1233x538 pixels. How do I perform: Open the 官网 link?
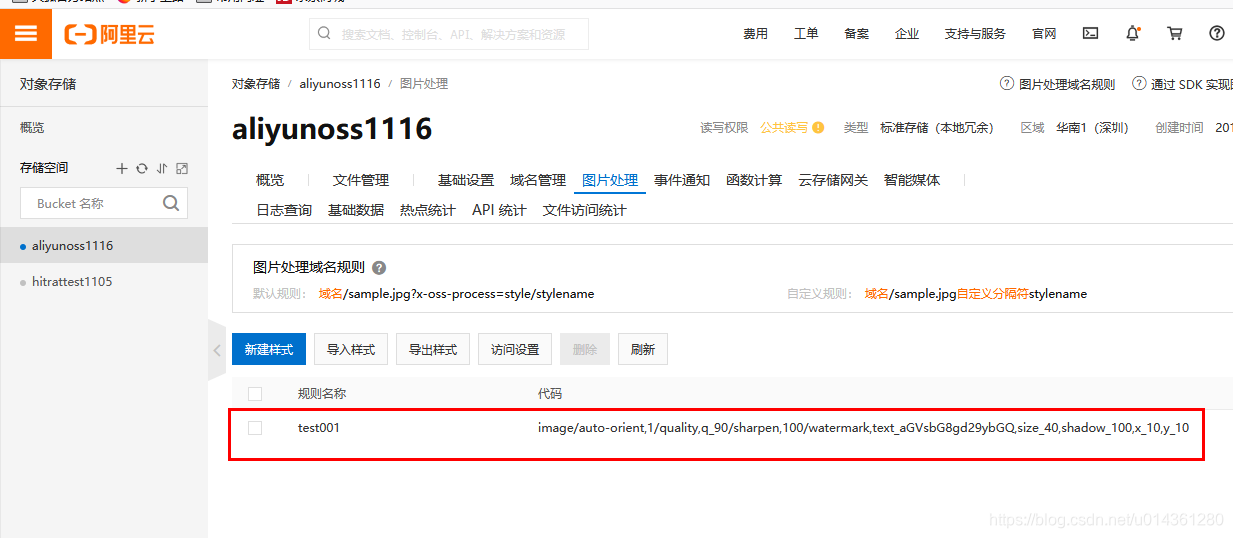1044,34
